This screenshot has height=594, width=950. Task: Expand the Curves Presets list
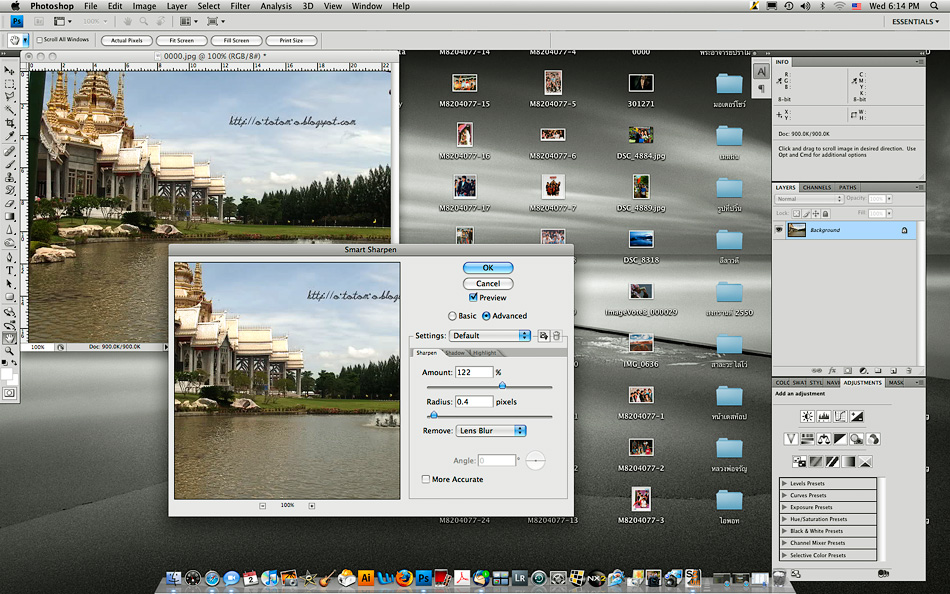pyautogui.click(x=785, y=495)
